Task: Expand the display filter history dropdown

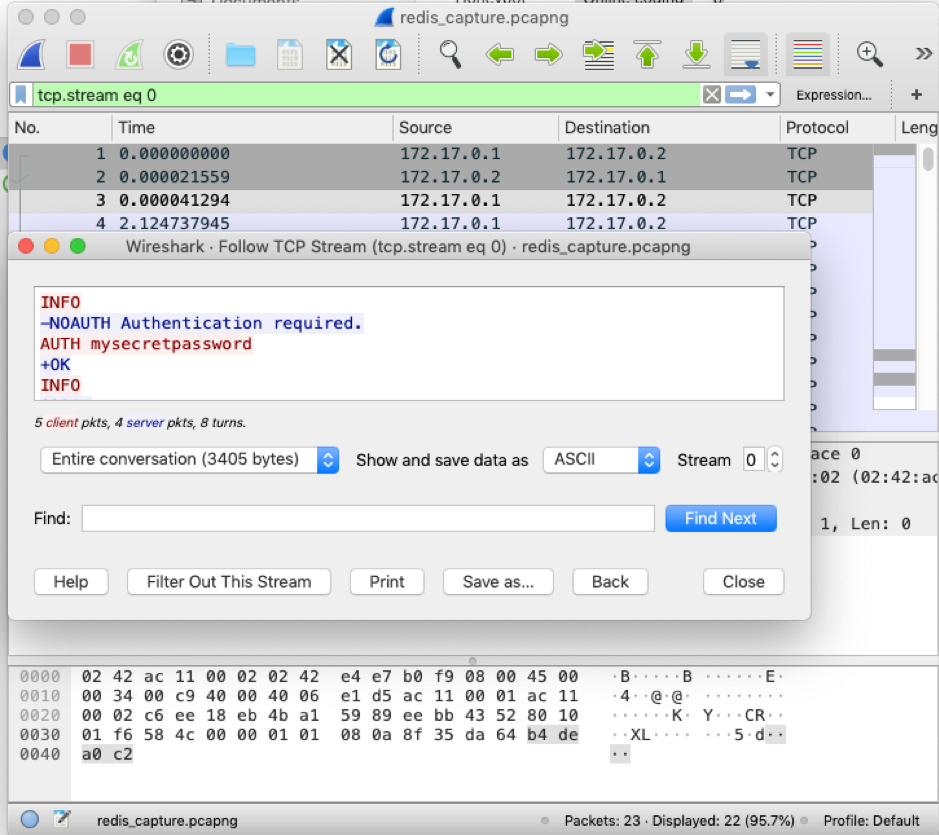Action: click(x=769, y=95)
